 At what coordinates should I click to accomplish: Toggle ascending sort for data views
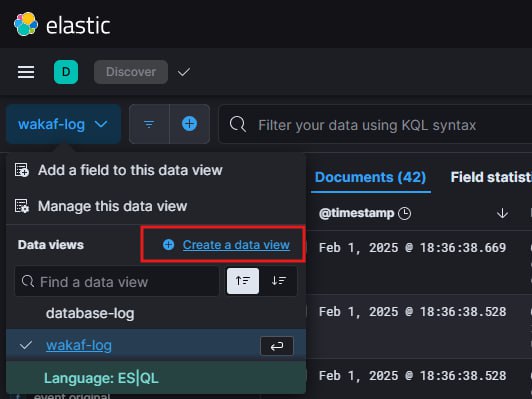point(243,281)
